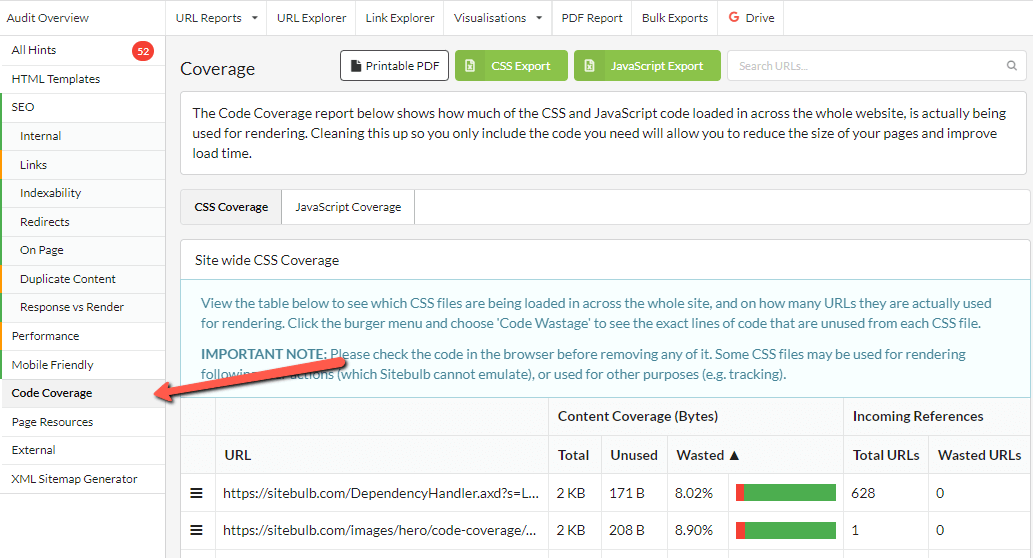Image resolution: width=1033 pixels, height=558 pixels.
Task: Click the 52 hints badge
Action: tap(143, 51)
